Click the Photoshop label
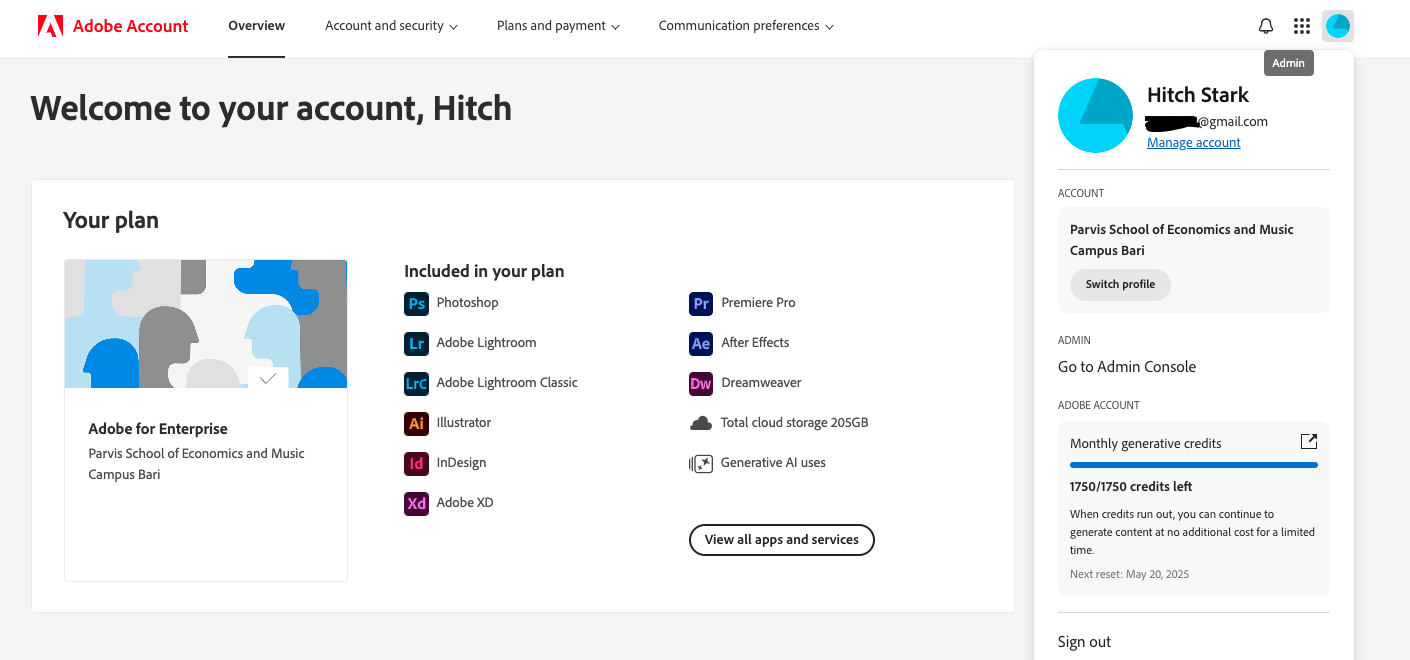The height and width of the screenshot is (660, 1410). click(467, 303)
